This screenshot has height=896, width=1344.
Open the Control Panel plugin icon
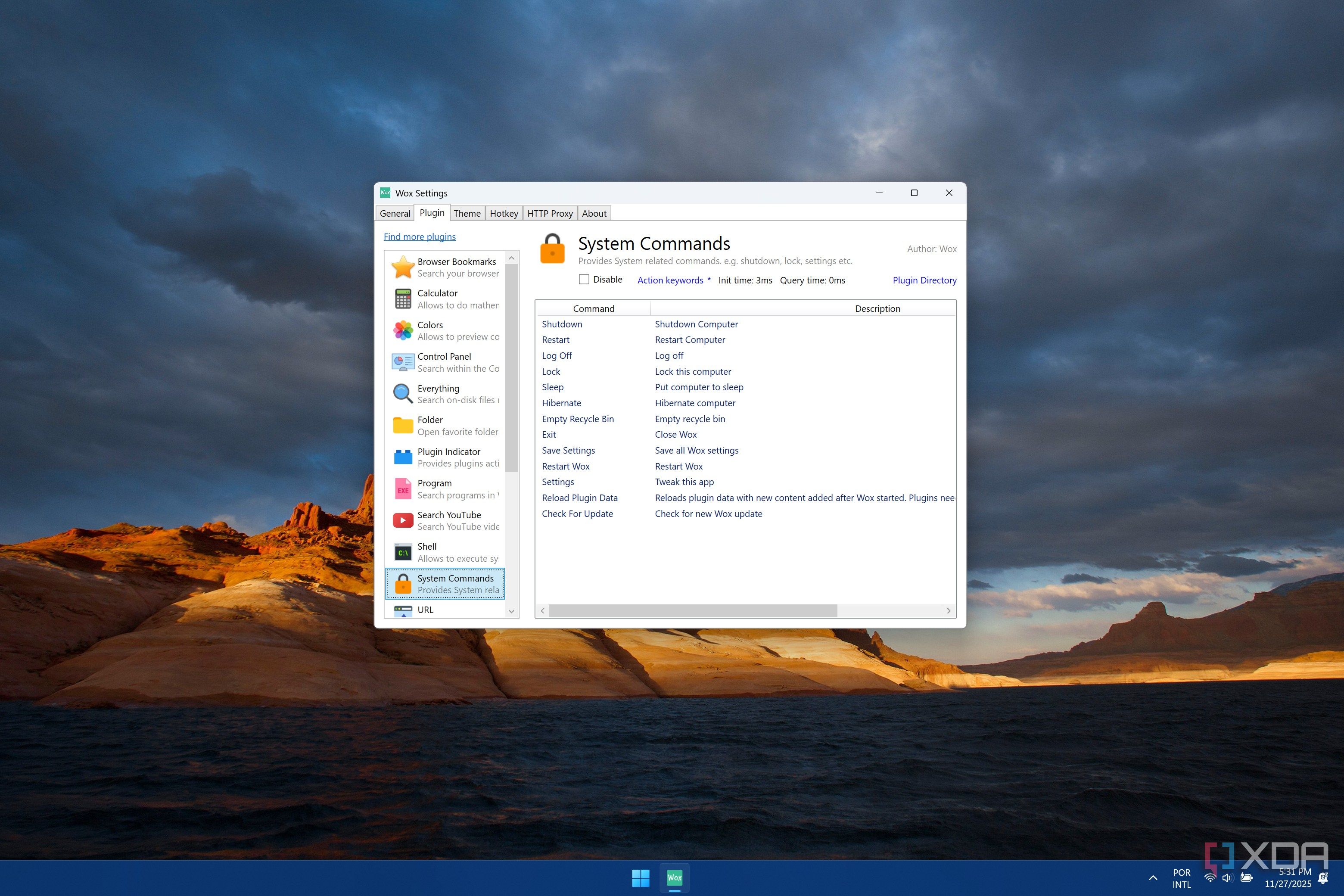point(403,362)
